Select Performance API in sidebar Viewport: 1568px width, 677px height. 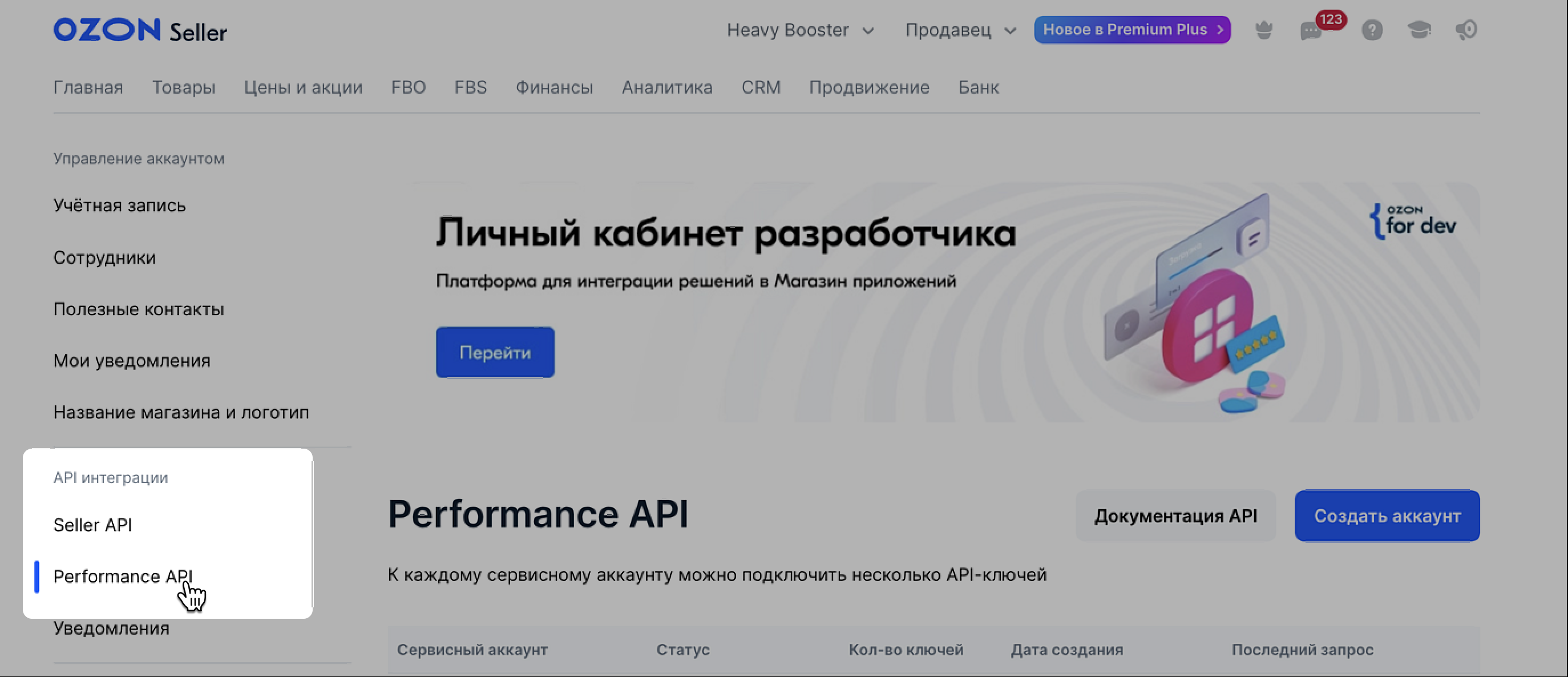click(x=123, y=577)
